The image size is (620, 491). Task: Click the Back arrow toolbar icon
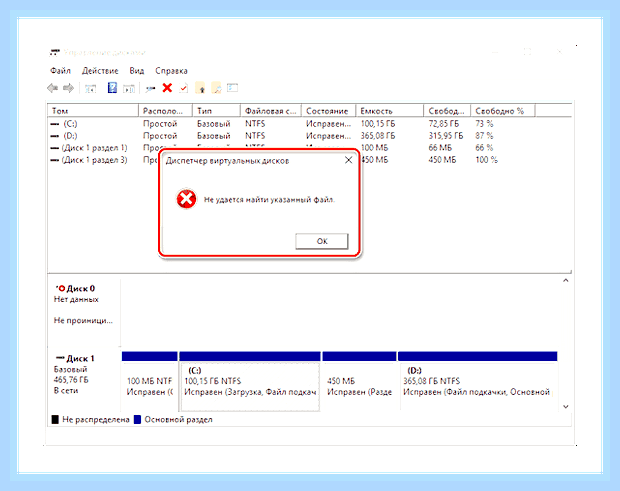(x=52, y=88)
